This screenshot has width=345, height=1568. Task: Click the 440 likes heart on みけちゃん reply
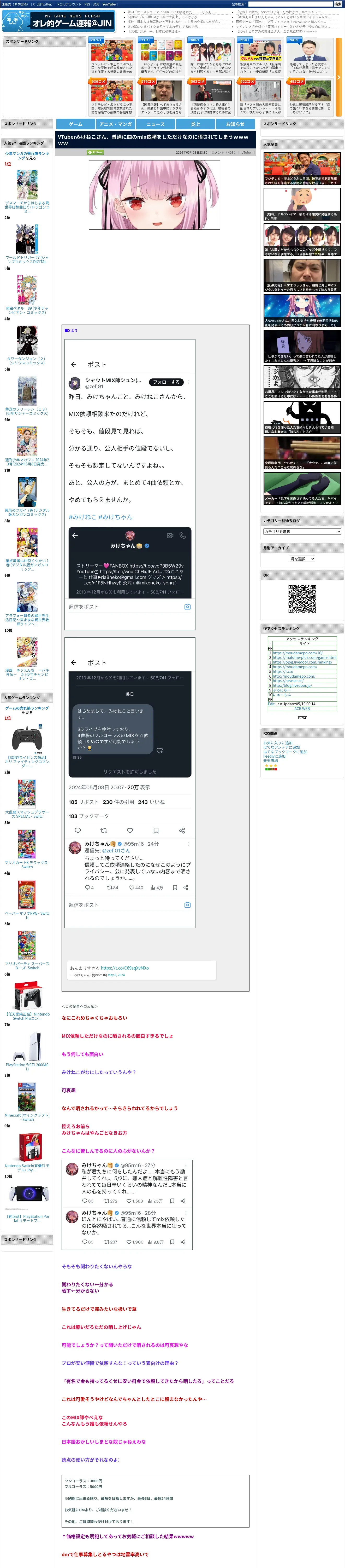132,887
